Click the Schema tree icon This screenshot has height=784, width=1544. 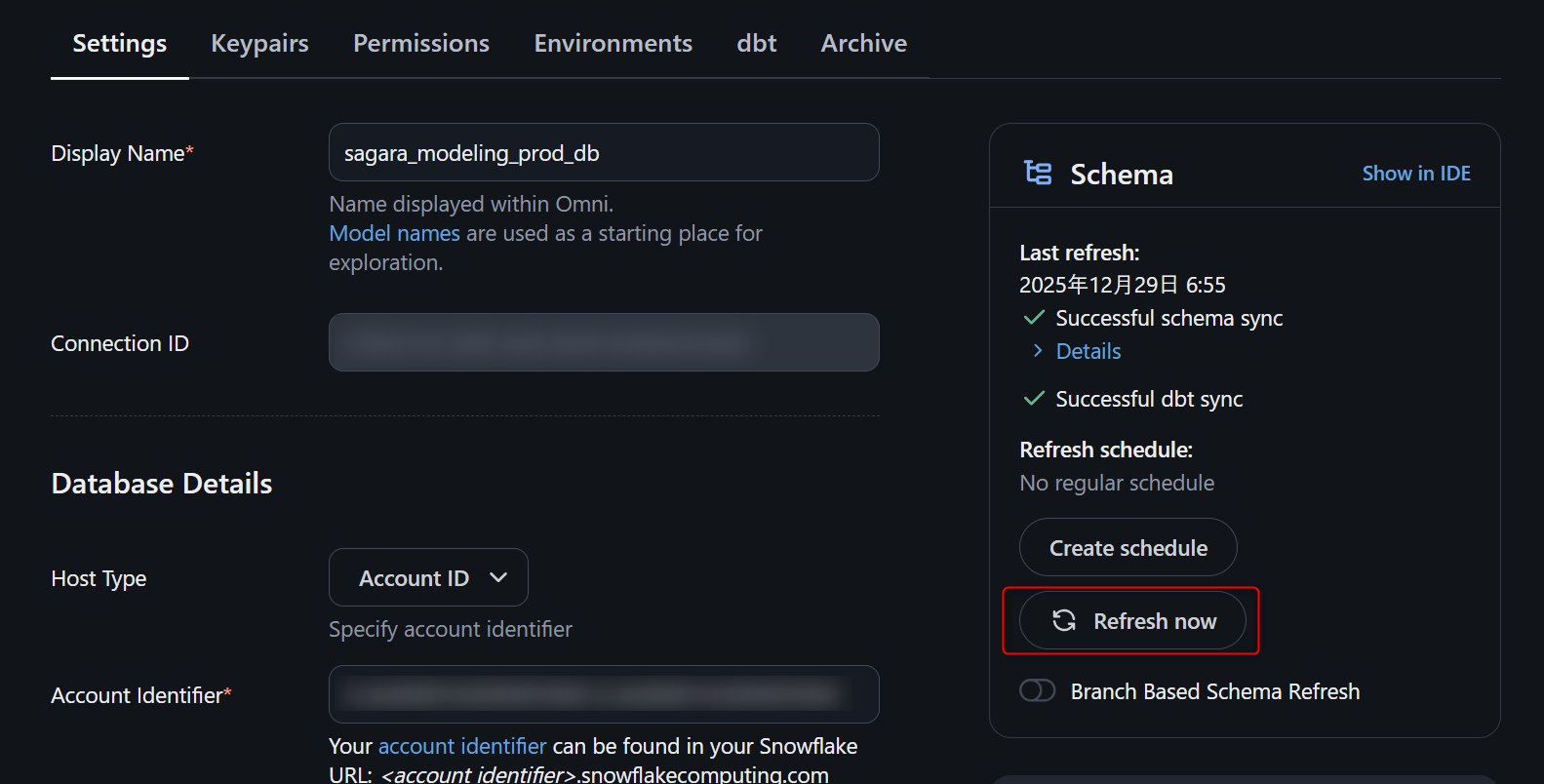pos(1038,174)
